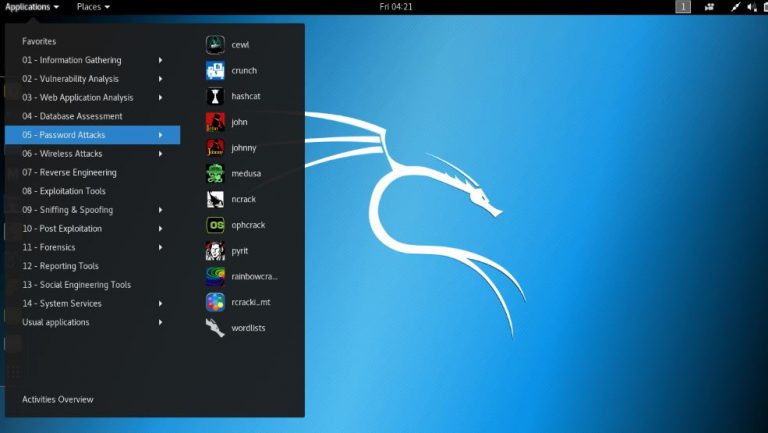Select workspace 1 indicator in top bar
768x433 pixels.
(x=683, y=7)
